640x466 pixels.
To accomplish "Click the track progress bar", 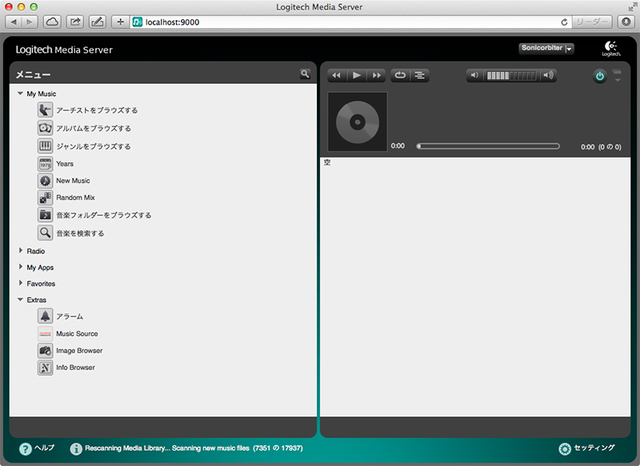I will [x=488, y=146].
